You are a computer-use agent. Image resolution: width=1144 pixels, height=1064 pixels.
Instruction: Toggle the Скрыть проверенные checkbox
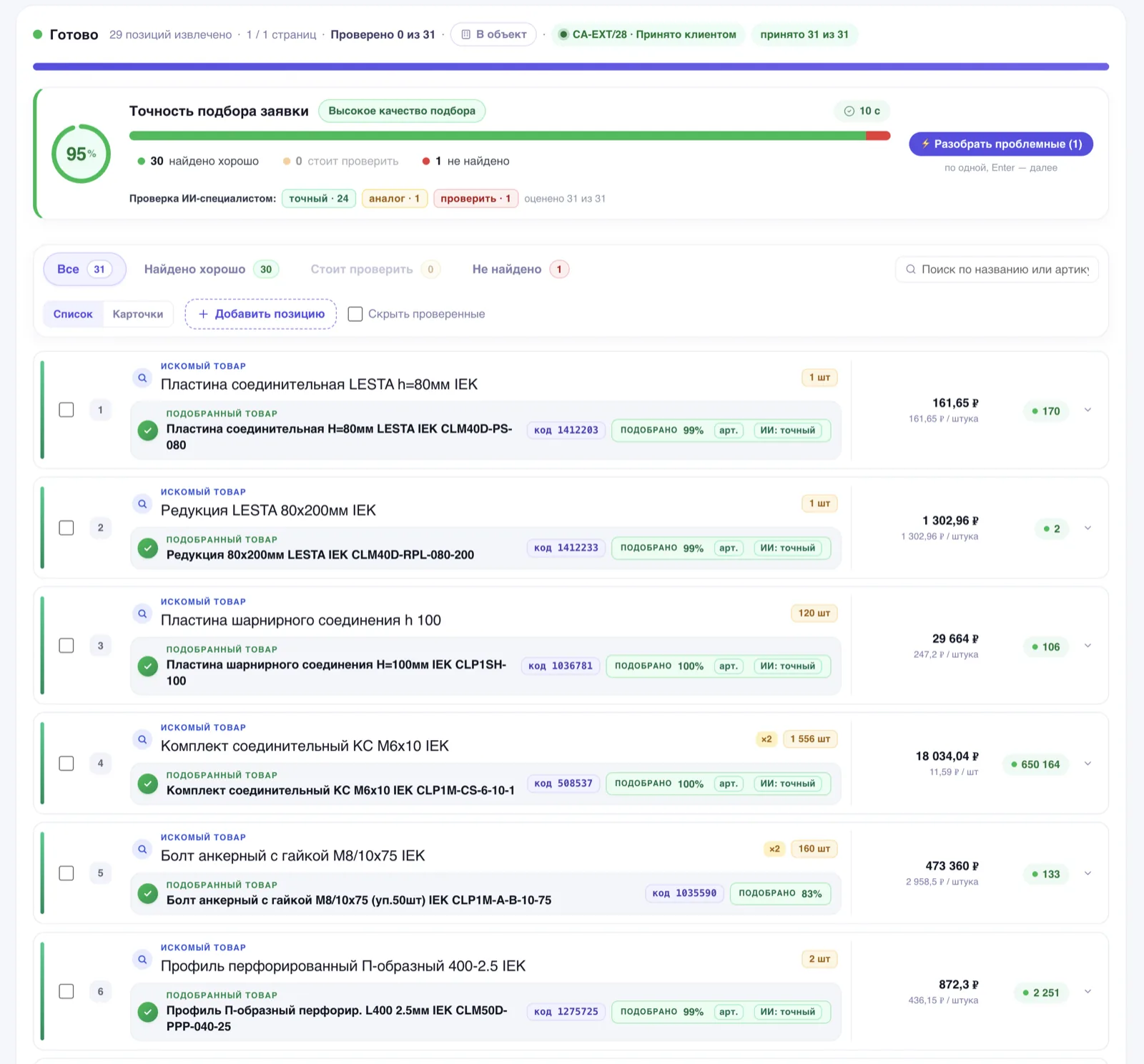(x=355, y=314)
